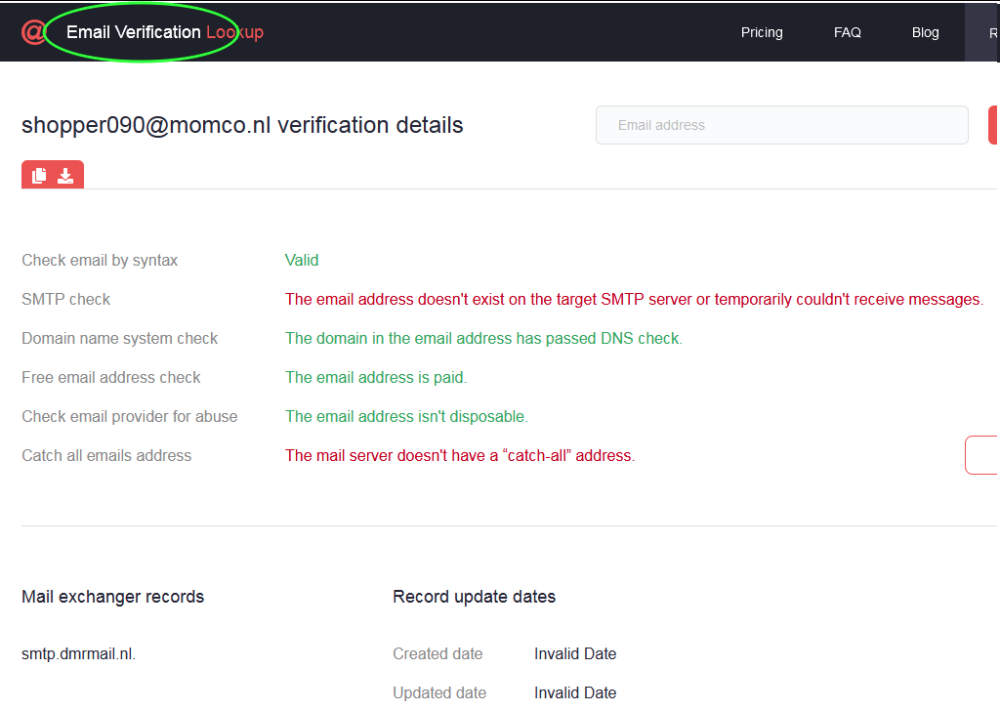
Task: Focus the Email address input field
Action: pyautogui.click(x=782, y=125)
